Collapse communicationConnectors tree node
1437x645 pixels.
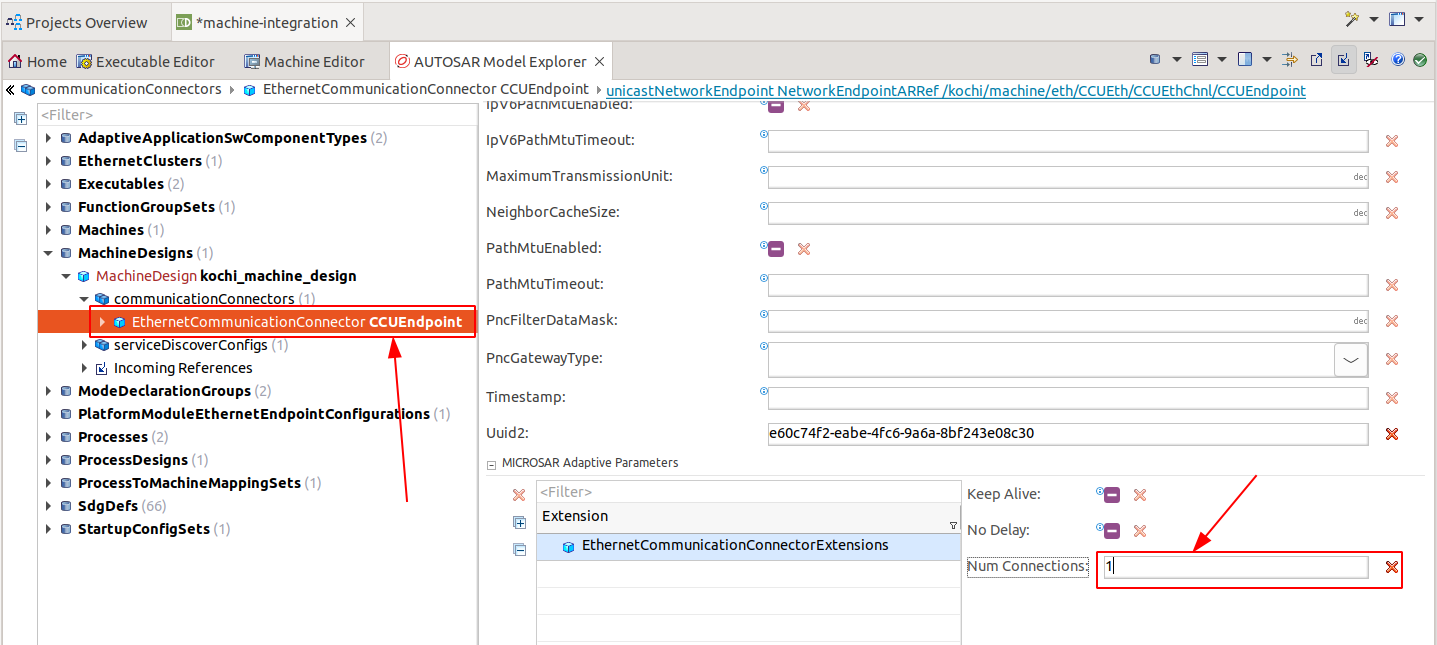(85, 299)
